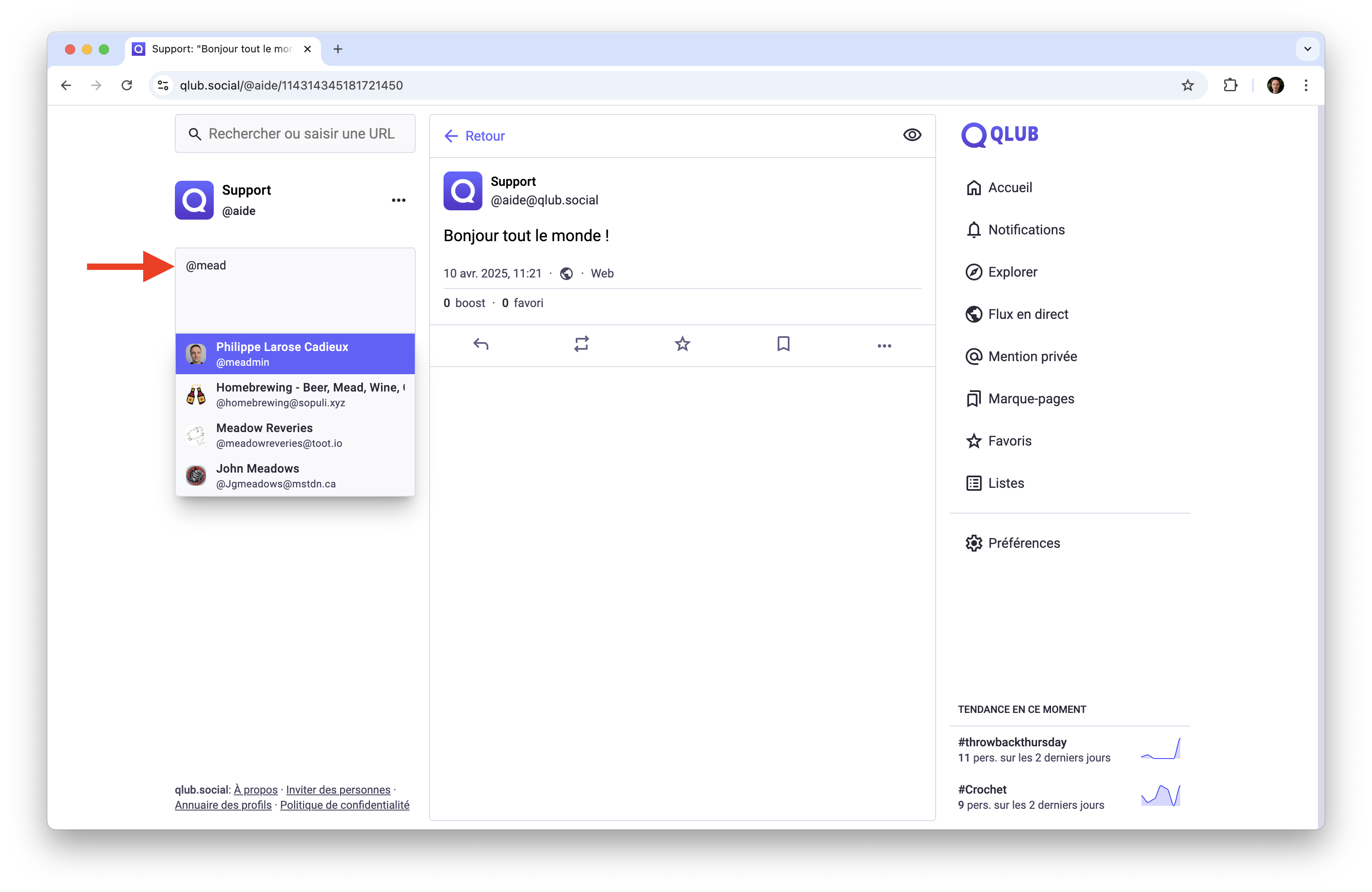Image resolution: width=1372 pixels, height=892 pixels.
Task: Open Notifications in the sidebar
Action: [x=1015, y=230]
